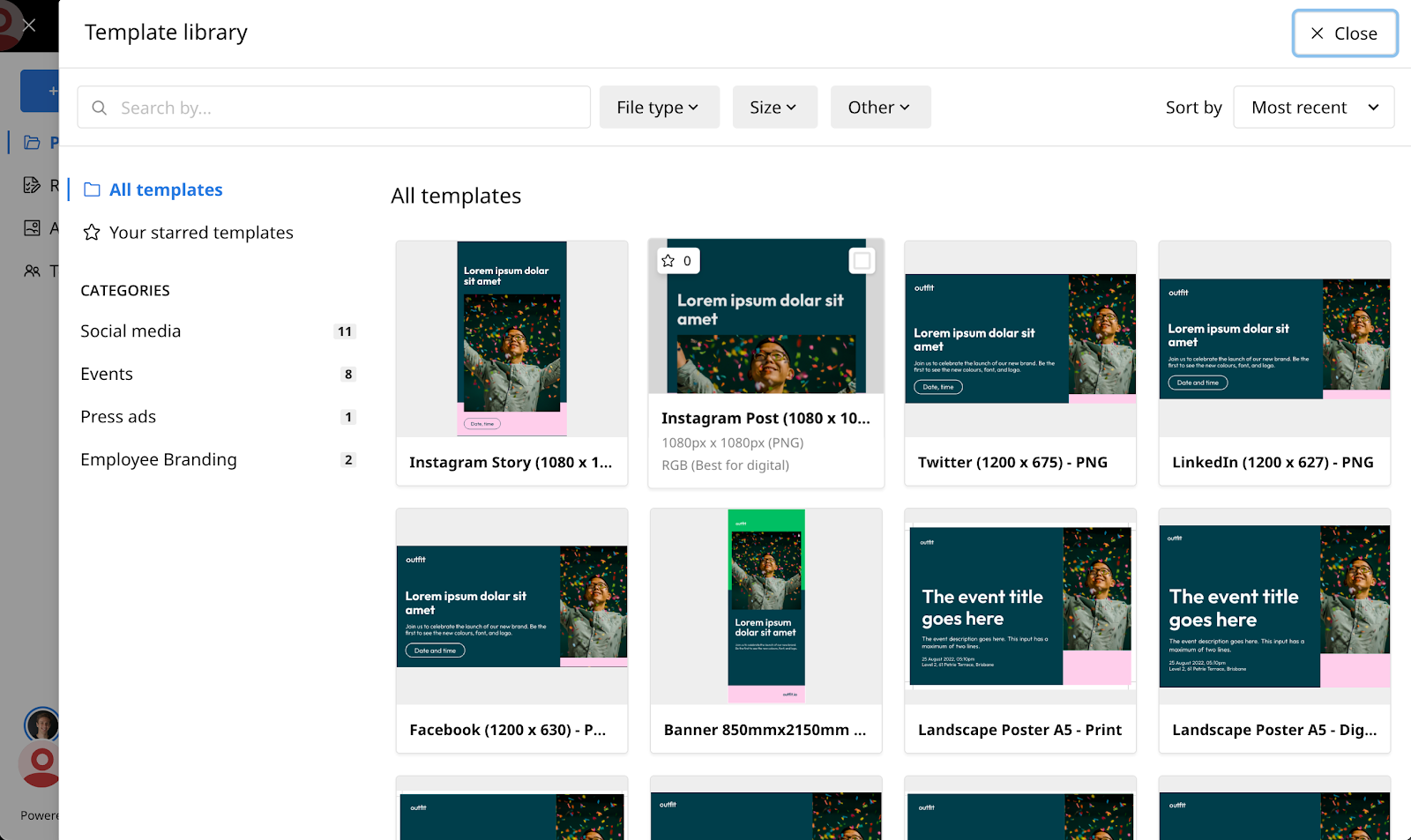
Task: Filter by Press ads category
Action: pos(218,417)
